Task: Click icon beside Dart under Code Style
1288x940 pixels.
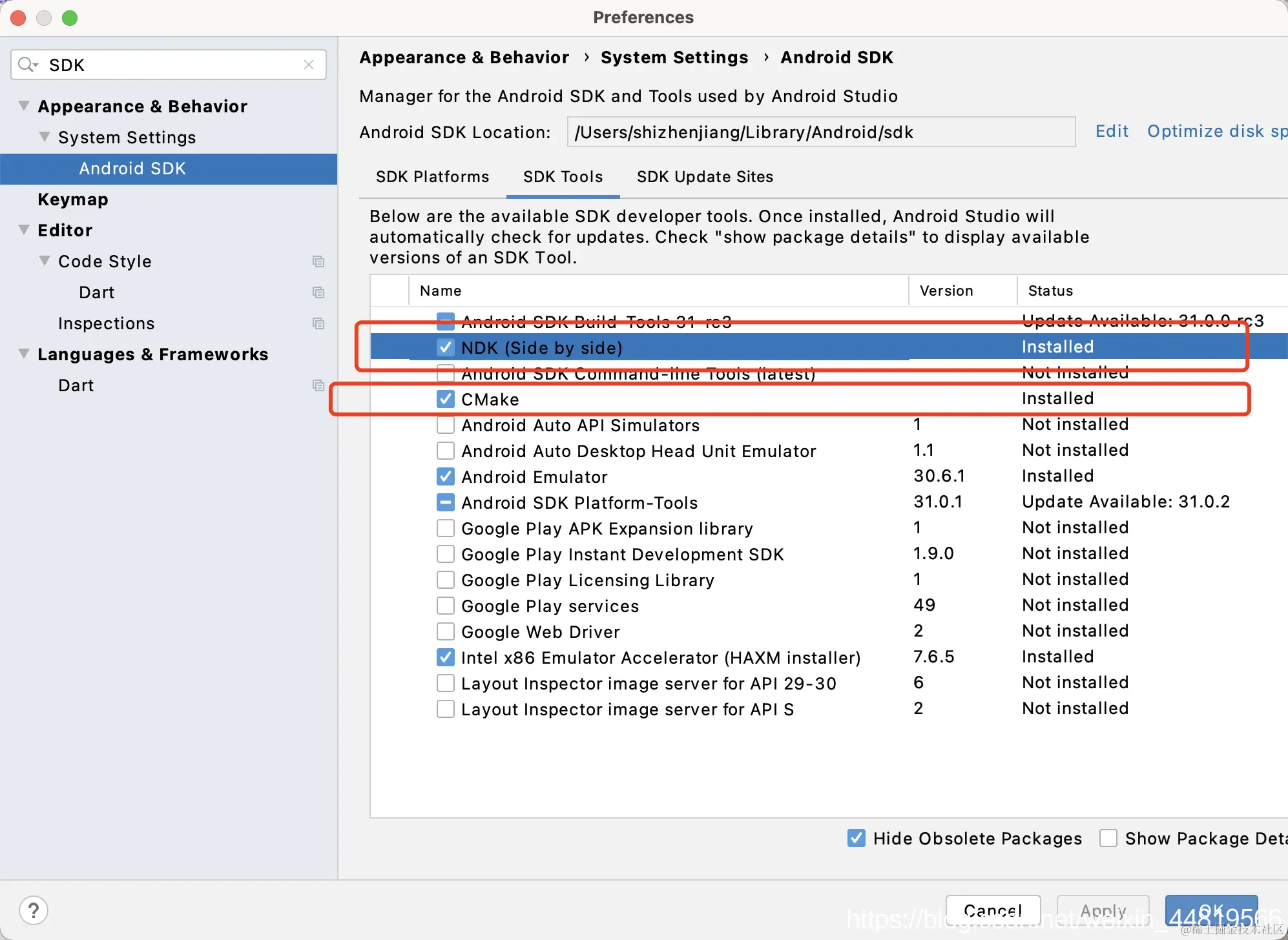Action: tap(318, 292)
